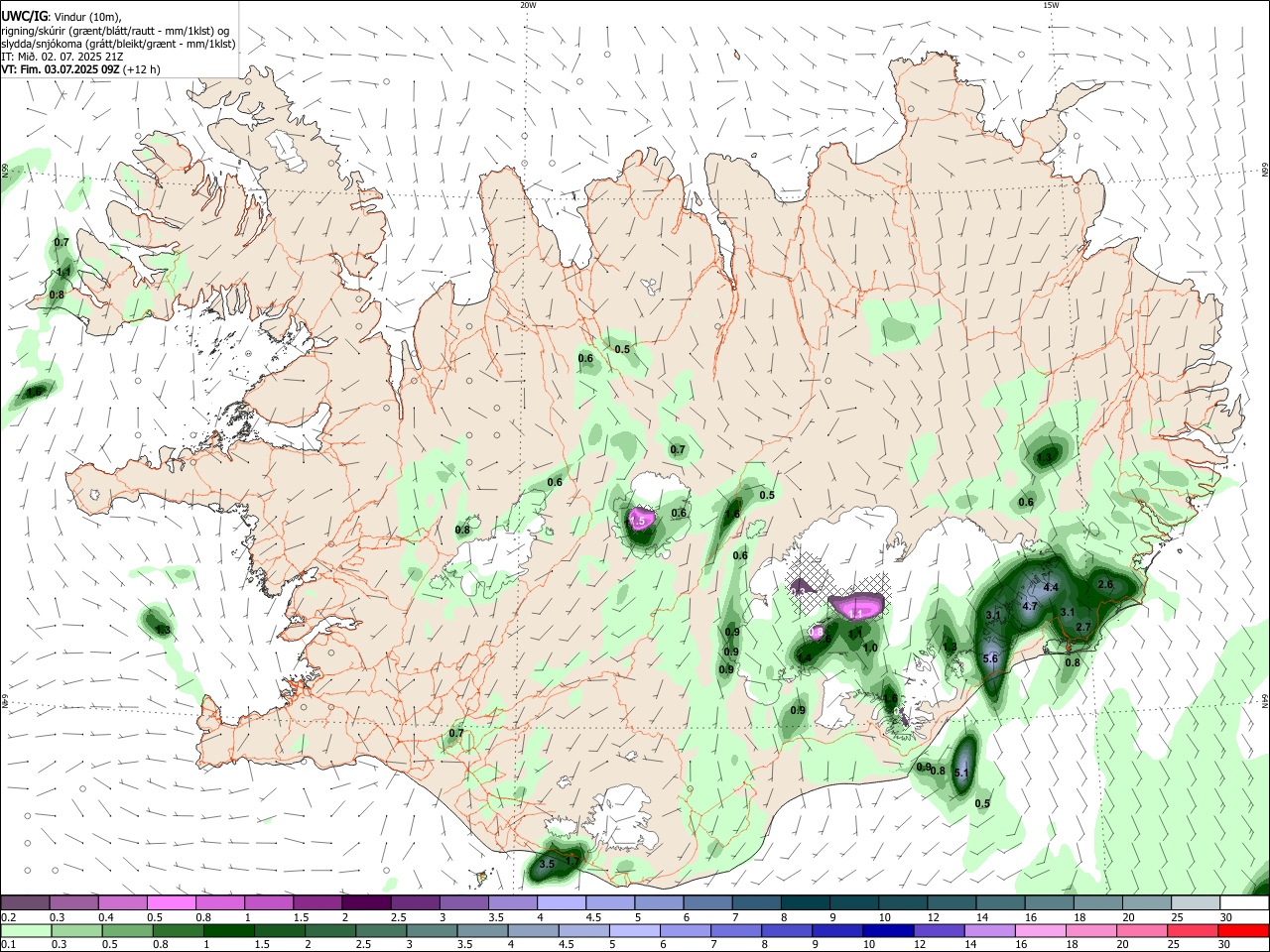Image resolution: width=1270 pixels, height=952 pixels.
Task: Click the rain scale swatch between 0.1 and 0.3
Action: coord(26,930)
